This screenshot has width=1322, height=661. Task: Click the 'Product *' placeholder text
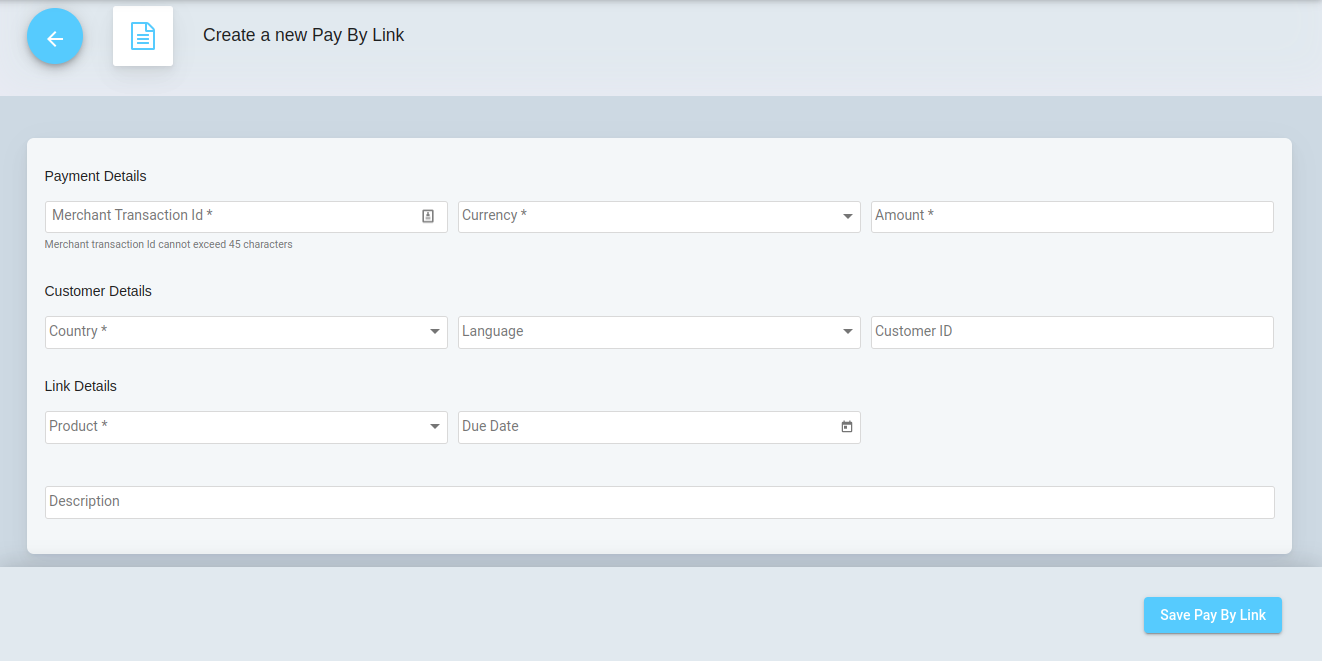pos(79,426)
